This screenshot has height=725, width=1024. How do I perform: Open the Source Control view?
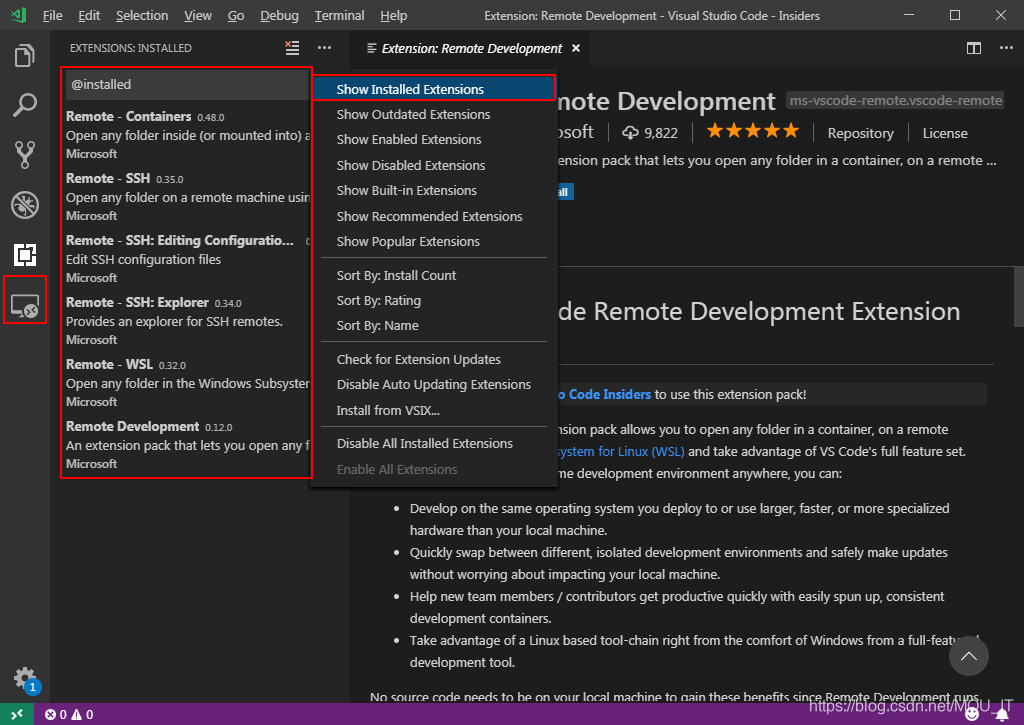25,155
